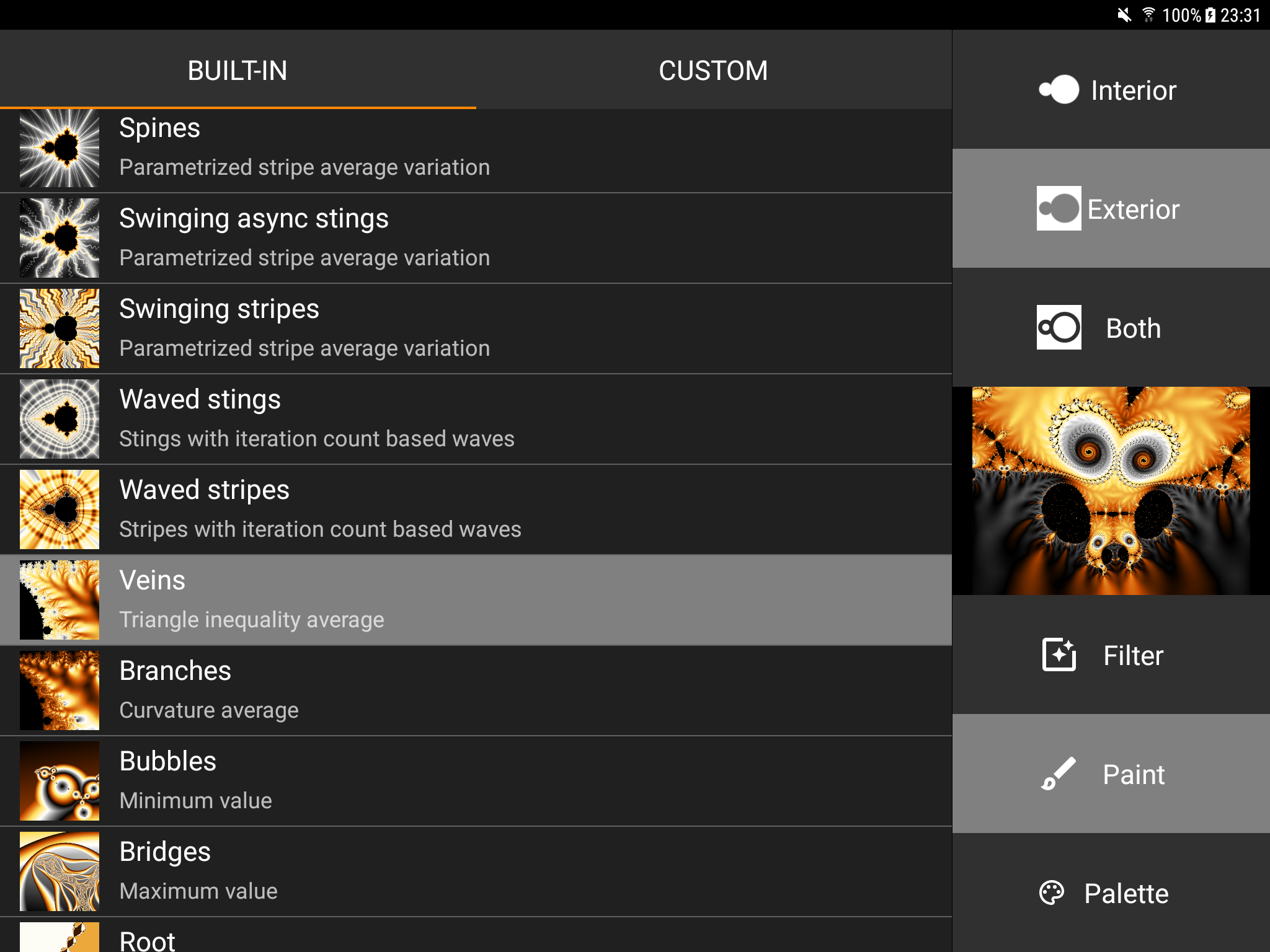Image resolution: width=1270 pixels, height=952 pixels.
Task: Click the Exterior coloring icon
Action: [x=1058, y=209]
